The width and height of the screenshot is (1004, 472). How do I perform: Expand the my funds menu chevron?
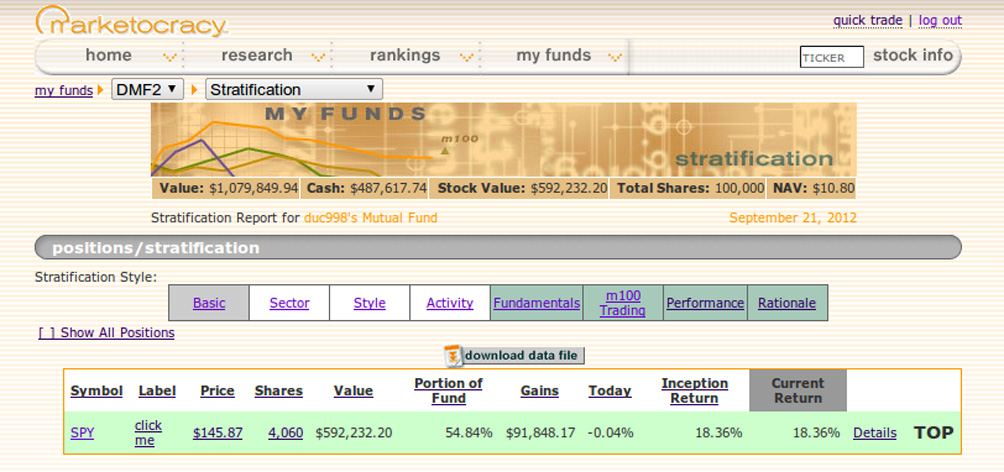pos(615,57)
